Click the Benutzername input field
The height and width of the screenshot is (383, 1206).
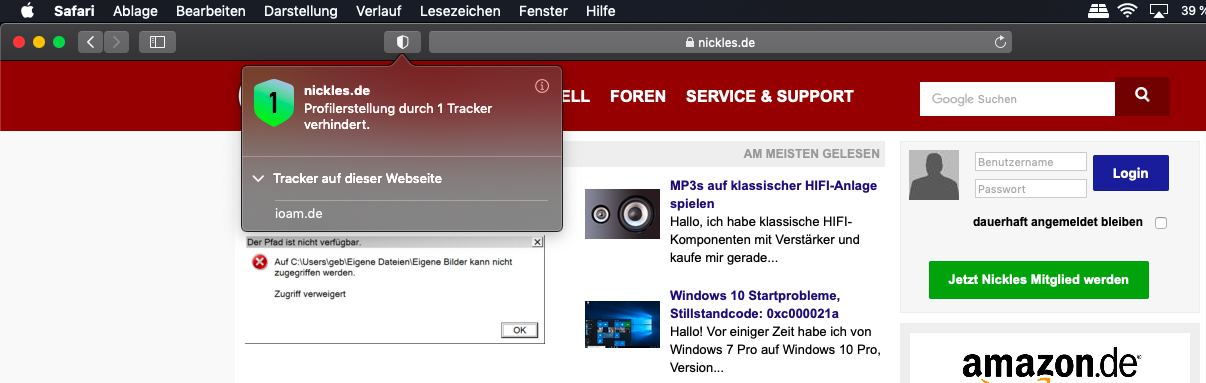[1031, 161]
